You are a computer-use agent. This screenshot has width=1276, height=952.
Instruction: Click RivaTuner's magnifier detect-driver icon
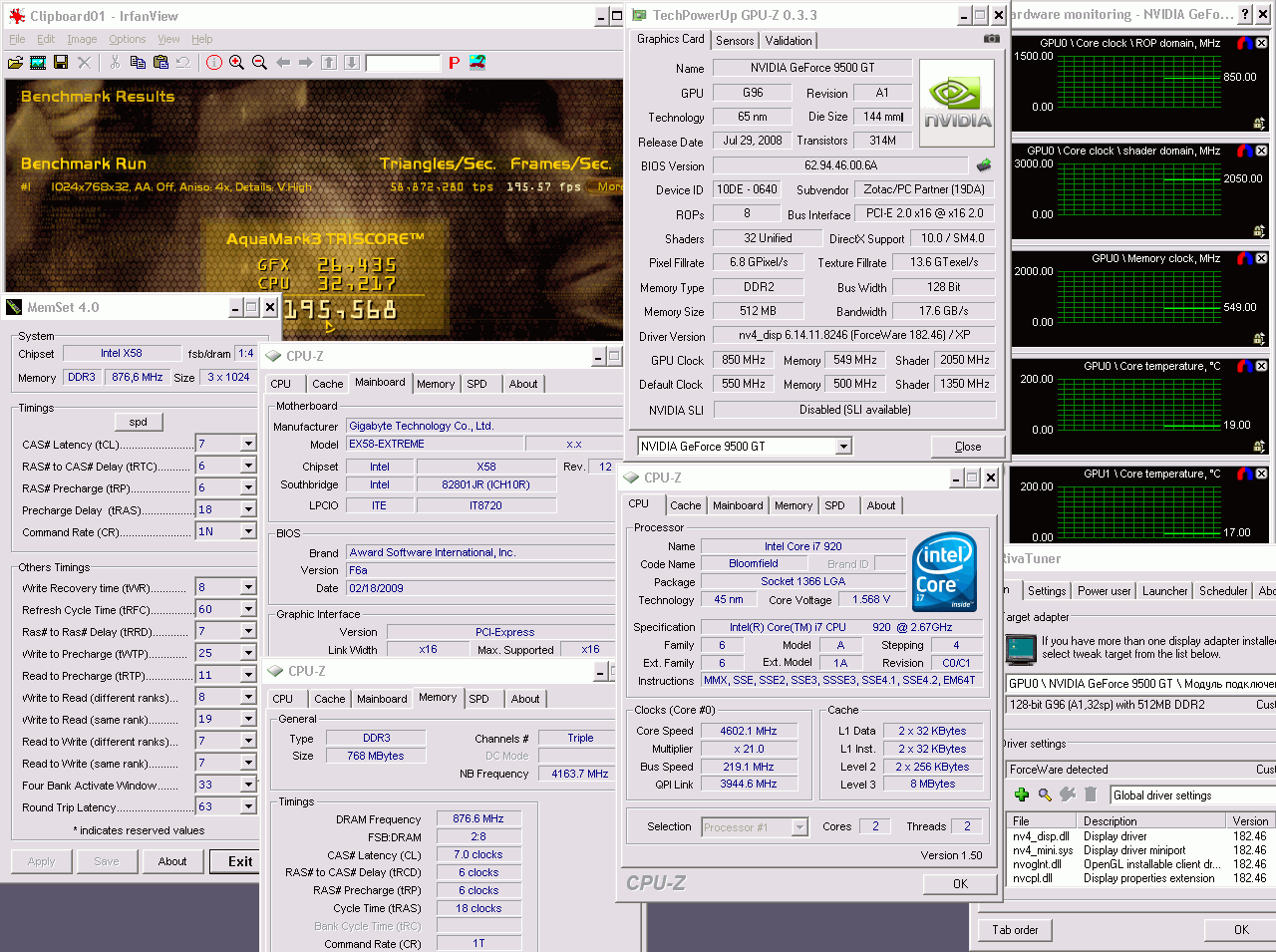[1045, 794]
